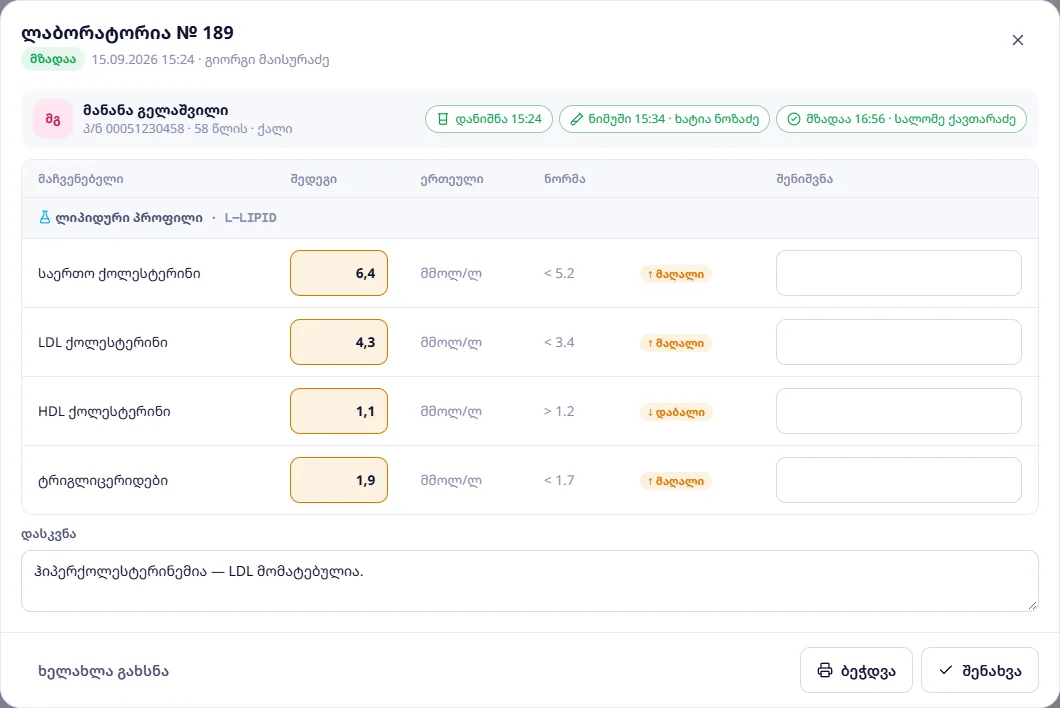Edit the ტრიგლიცერიდები result field 1,9
1060x708 pixels.
[339, 480]
